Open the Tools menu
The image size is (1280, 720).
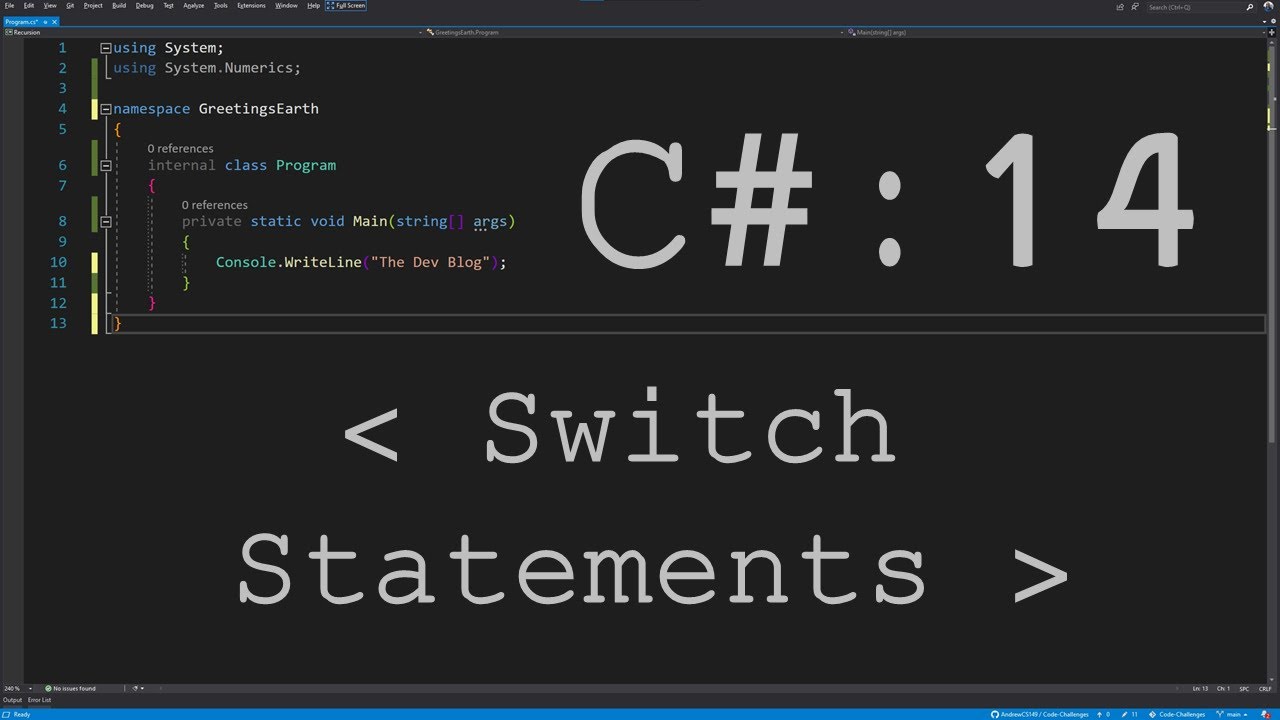click(x=221, y=6)
